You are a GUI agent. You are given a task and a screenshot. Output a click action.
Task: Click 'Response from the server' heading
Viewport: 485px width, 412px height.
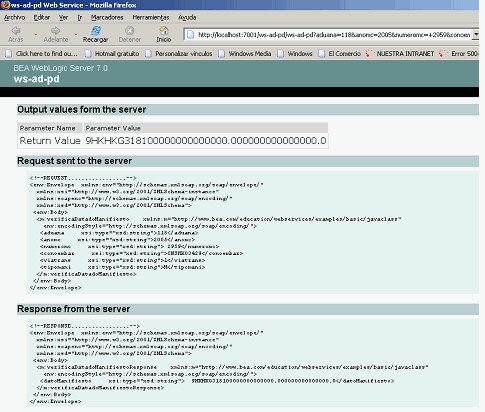point(74,309)
